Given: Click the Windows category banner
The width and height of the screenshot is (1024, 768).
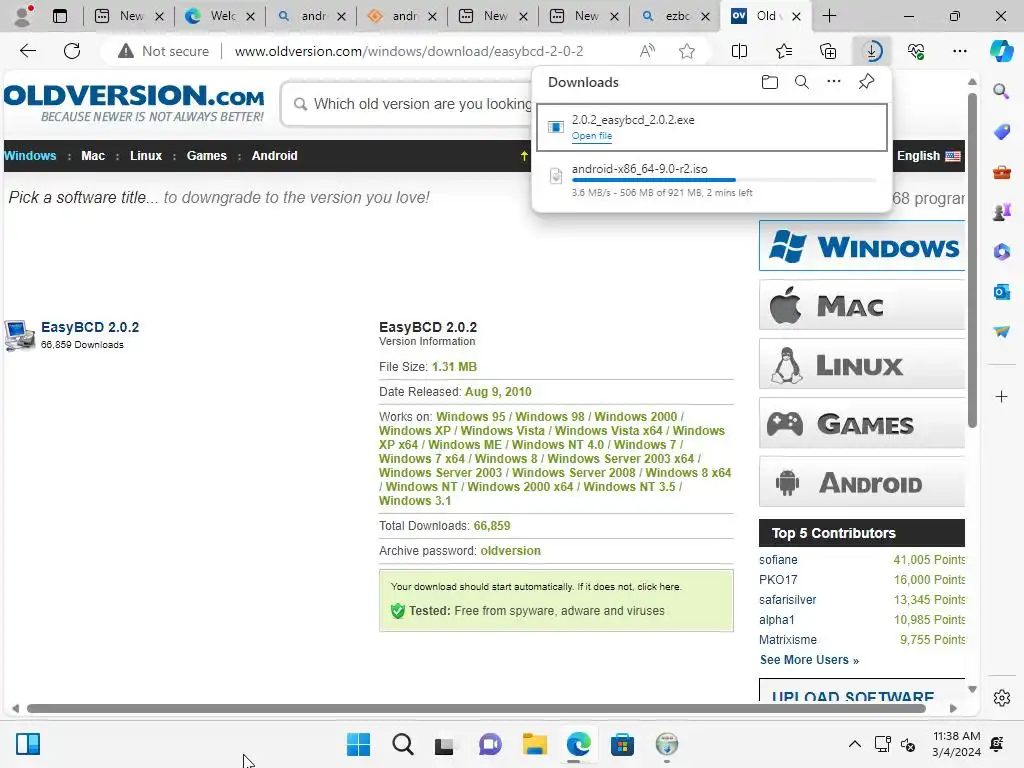Looking at the screenshot, I should pyautogui.click(x=861, y=246).
